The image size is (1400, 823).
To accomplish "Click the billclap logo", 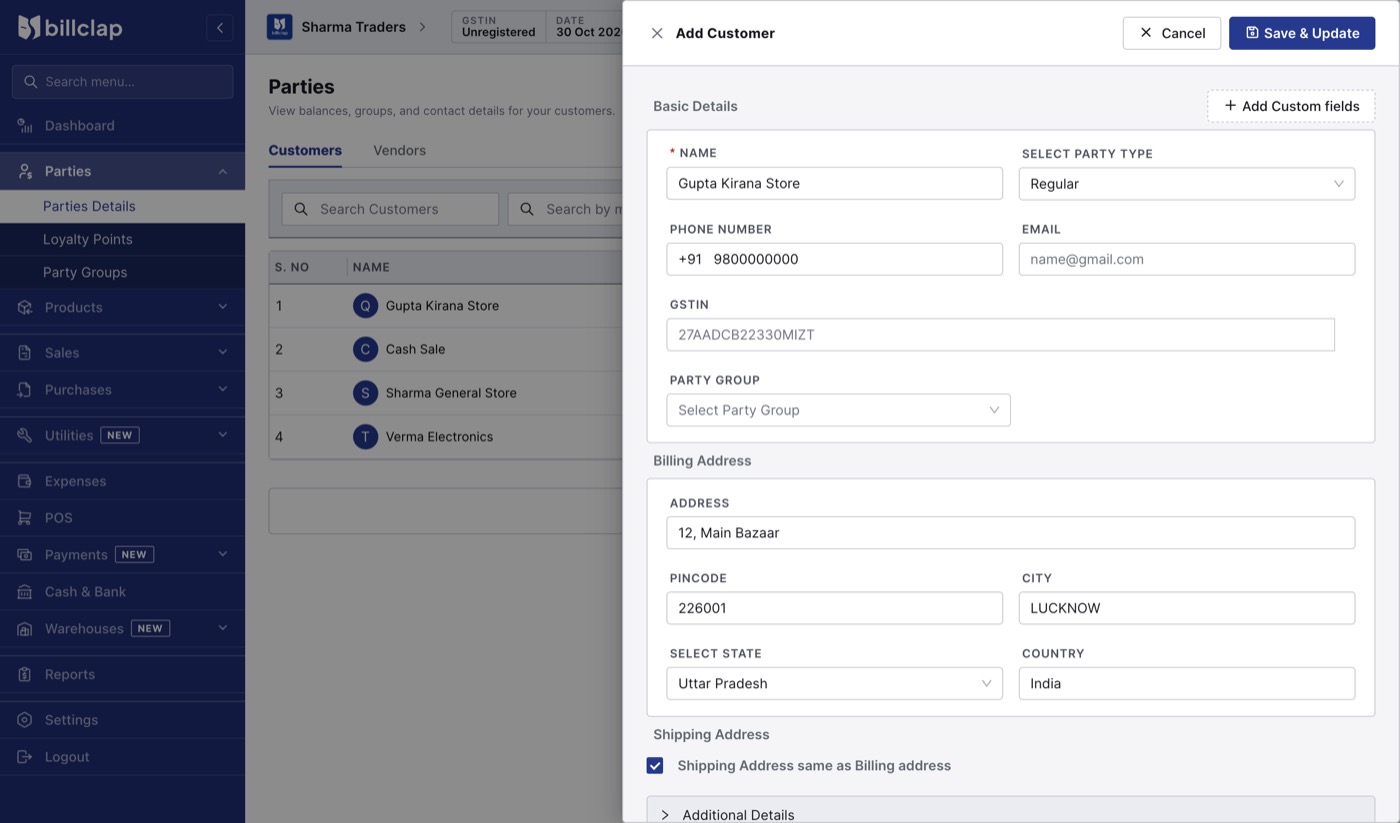I will (x=70, y=28).
